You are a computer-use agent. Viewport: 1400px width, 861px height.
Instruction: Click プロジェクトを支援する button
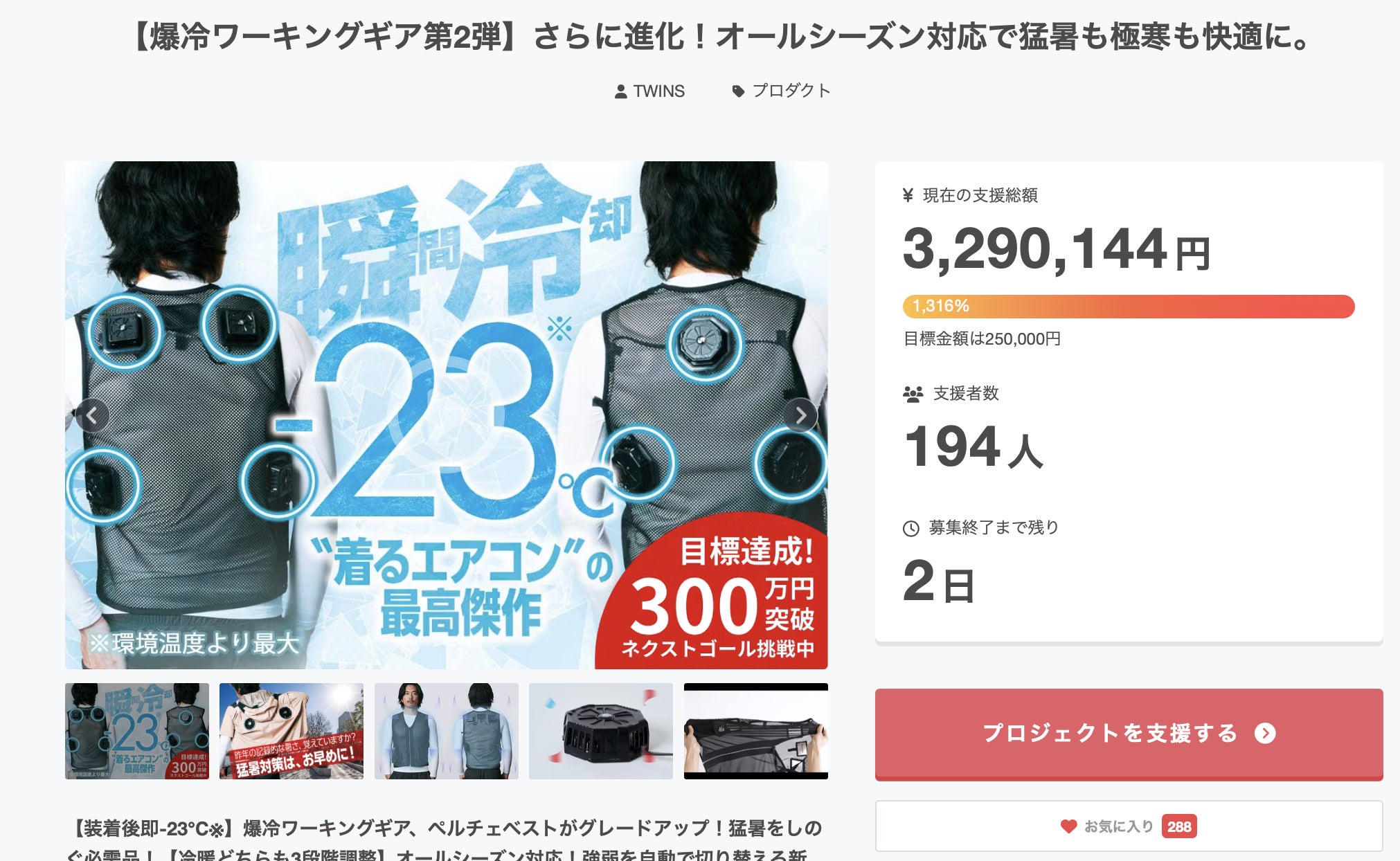tap(1129, 734)
